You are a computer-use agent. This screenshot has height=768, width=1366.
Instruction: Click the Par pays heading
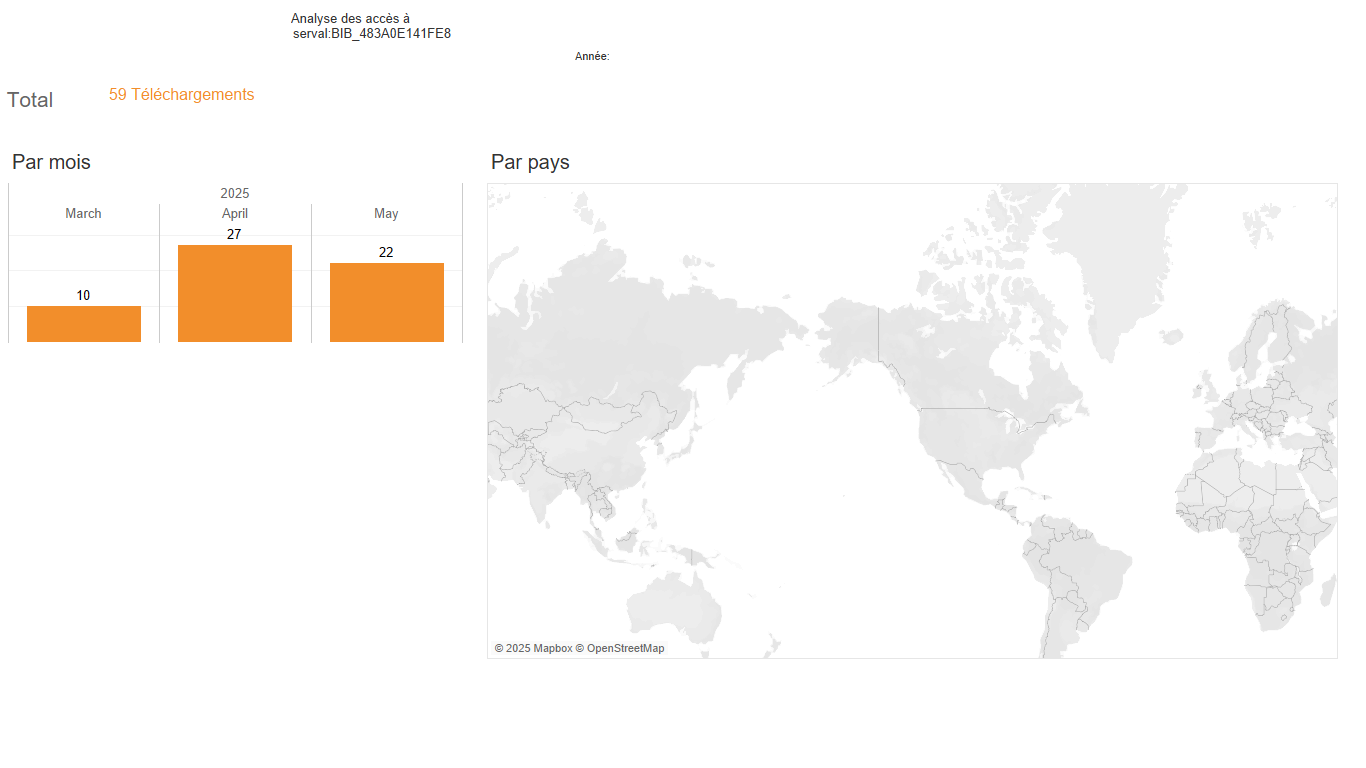(530, 162)
